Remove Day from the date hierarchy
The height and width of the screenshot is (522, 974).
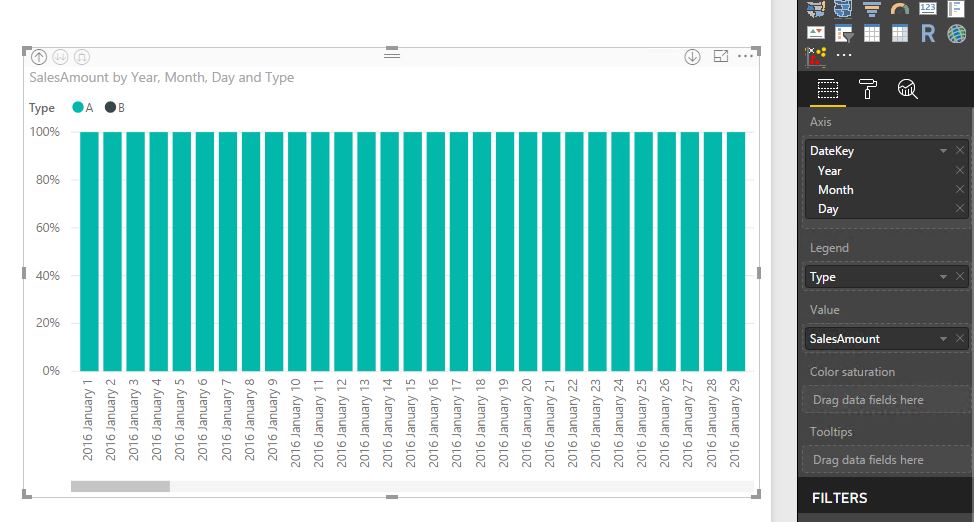[x=960, y=209]
